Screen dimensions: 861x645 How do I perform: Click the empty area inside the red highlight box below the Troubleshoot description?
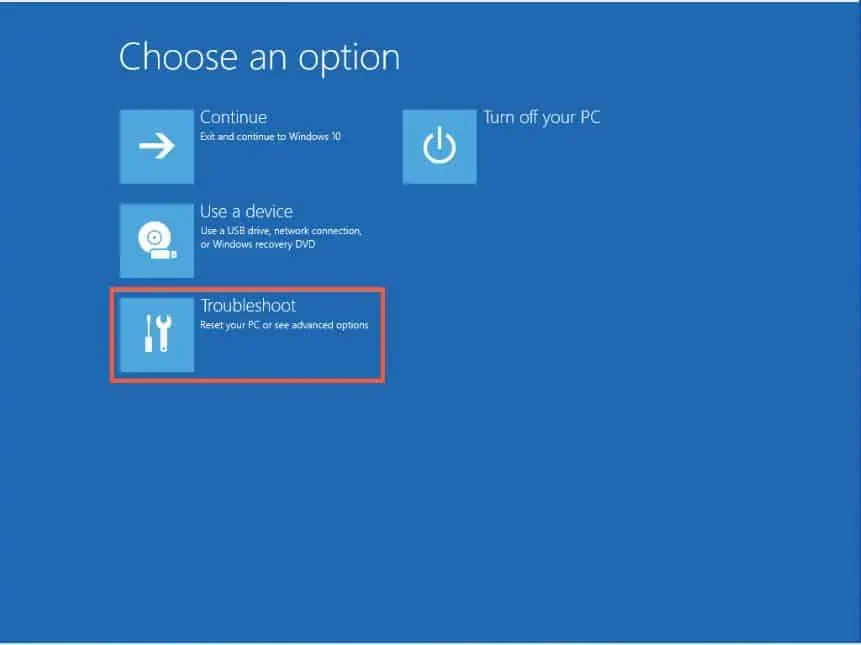point(288,354)
